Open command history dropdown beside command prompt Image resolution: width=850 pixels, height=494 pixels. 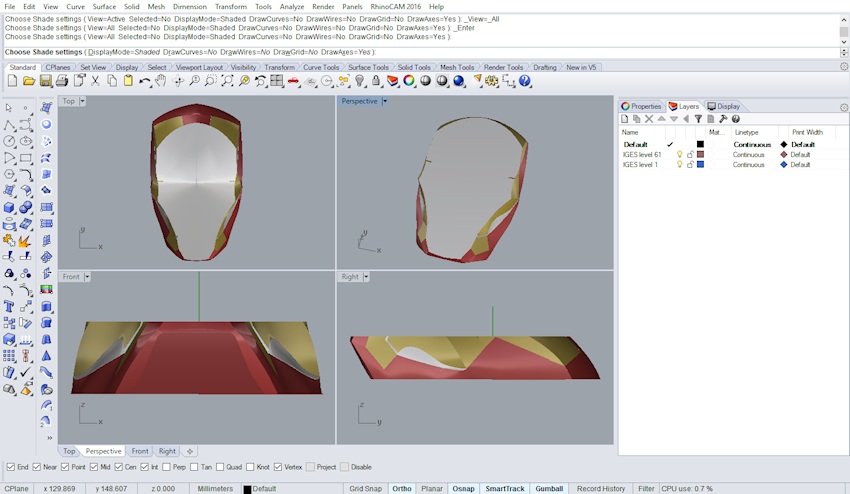point(843,53)
